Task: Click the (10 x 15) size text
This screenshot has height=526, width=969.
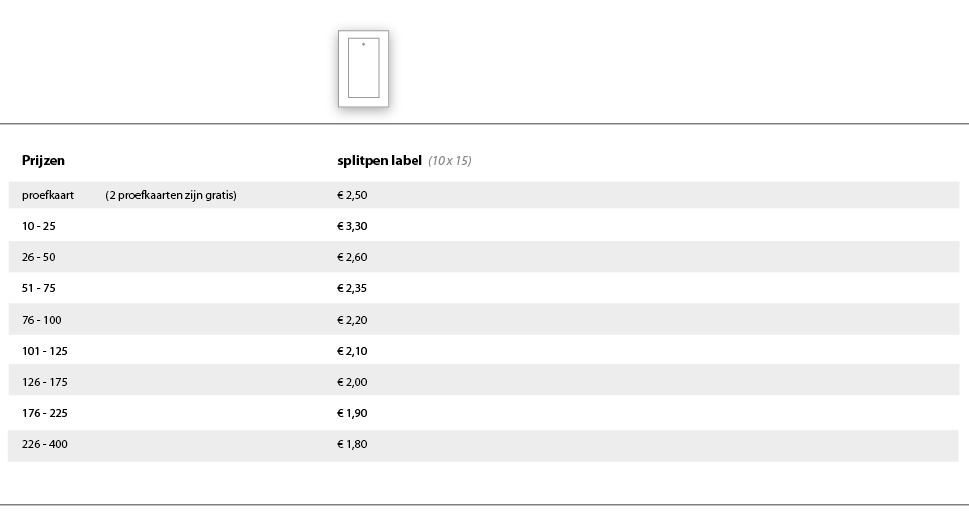Action: [x=450, y=161]
